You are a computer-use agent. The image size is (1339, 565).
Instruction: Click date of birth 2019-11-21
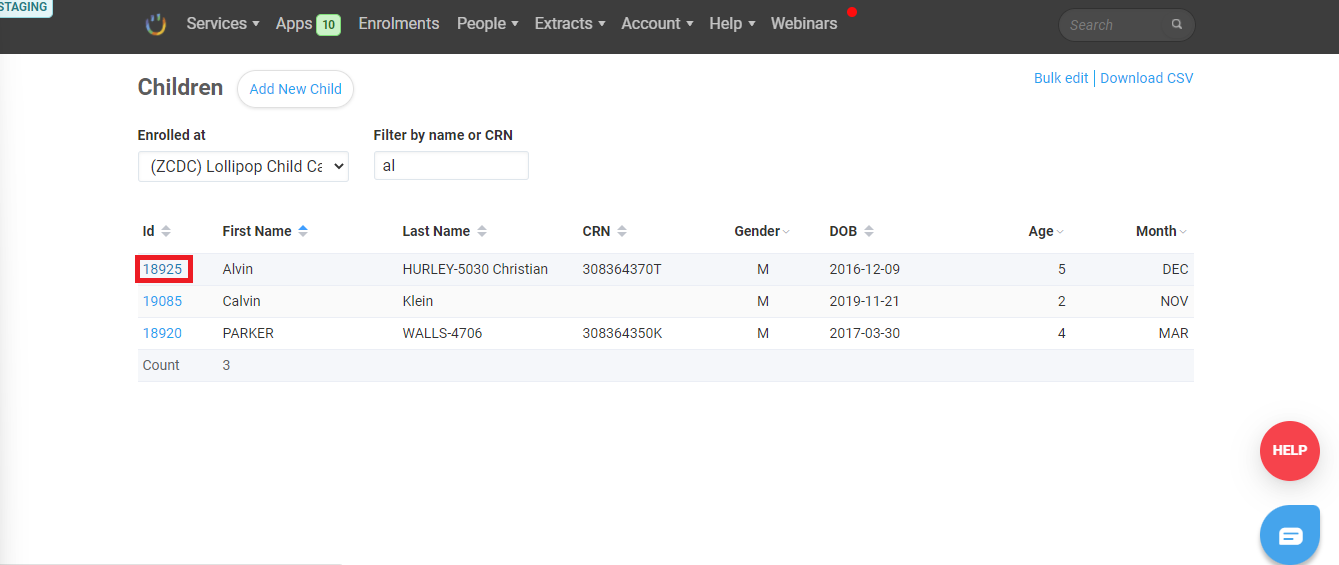coord(865,301)
